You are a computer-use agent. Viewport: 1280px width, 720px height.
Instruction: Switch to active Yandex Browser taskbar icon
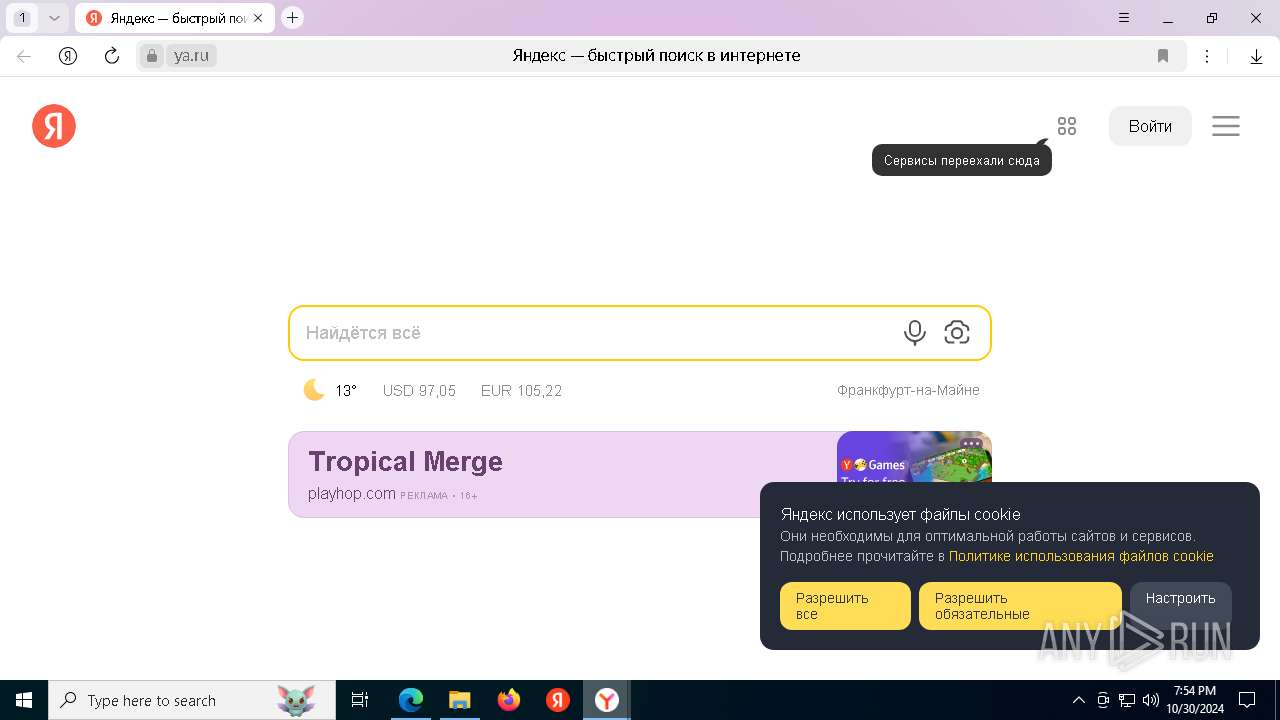coord(607,700)
